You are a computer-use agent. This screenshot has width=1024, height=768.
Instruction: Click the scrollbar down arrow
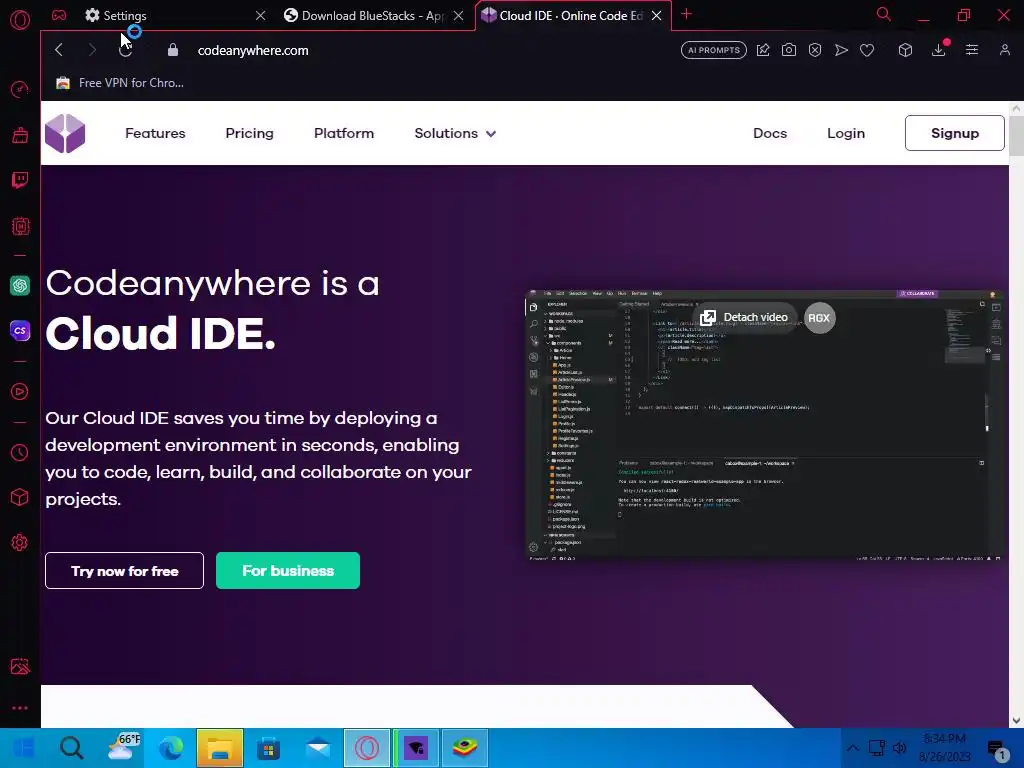(x=1016, y=720)
